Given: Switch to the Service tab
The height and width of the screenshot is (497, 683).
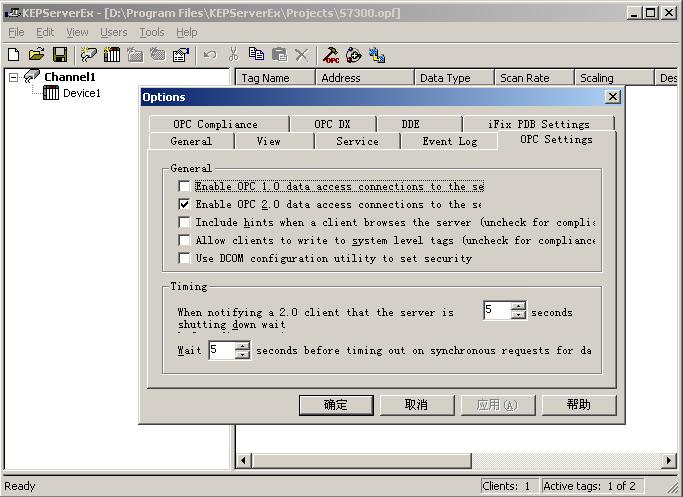Looking at the screenshot, I should coord(357,141).
